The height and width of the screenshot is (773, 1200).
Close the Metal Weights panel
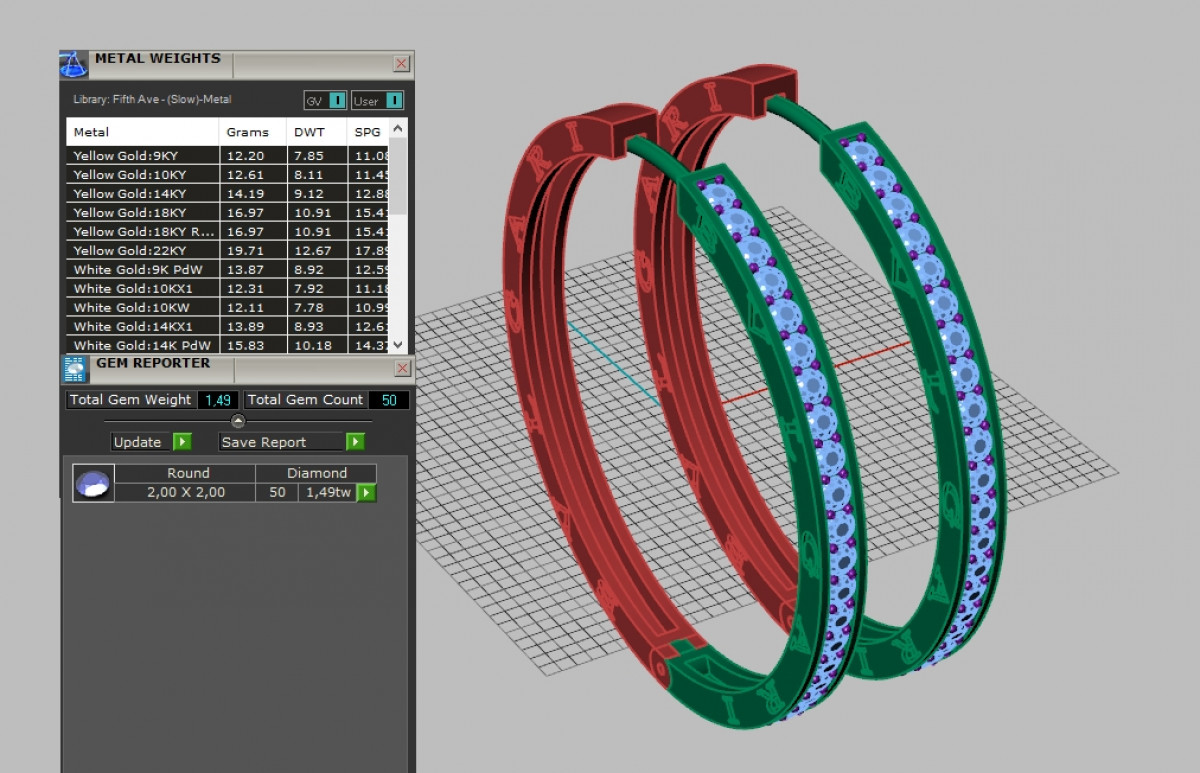pos(401,64)
